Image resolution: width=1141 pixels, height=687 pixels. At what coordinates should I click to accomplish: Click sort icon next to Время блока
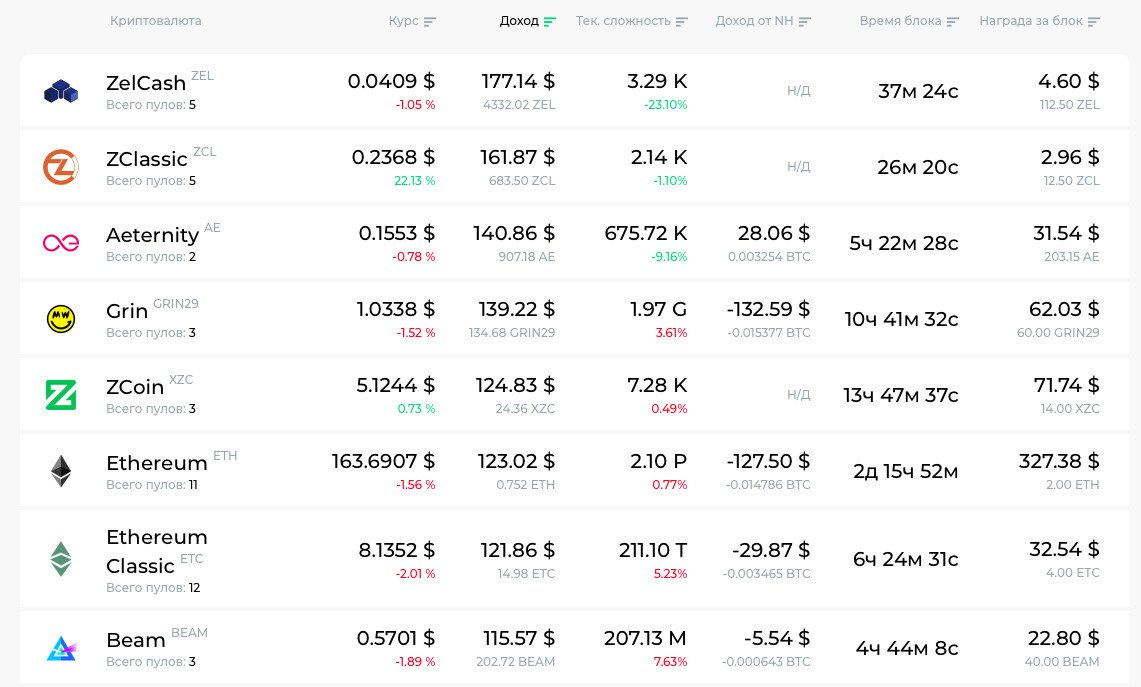tap(953, 21)
